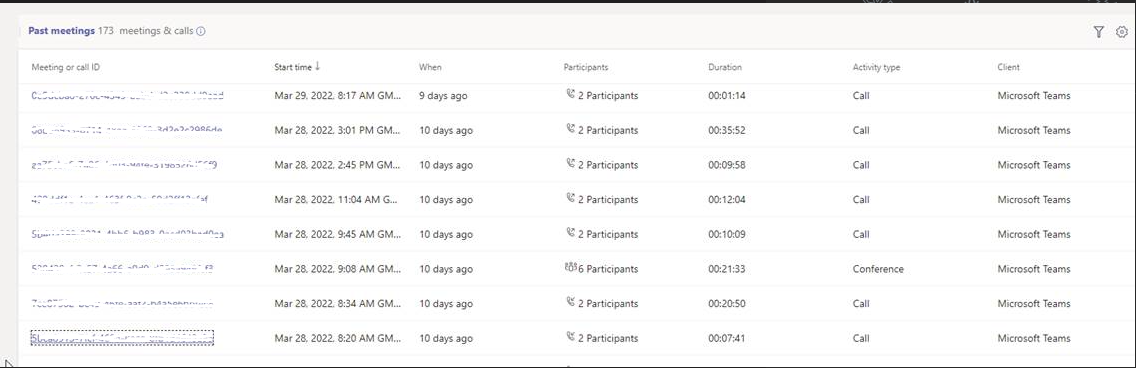Open the table settings gear icon

tap(1122, 32)
